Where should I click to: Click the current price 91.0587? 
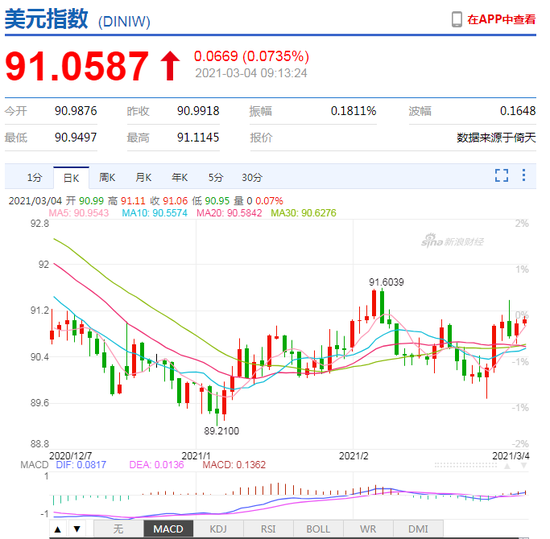click(77, 66)
